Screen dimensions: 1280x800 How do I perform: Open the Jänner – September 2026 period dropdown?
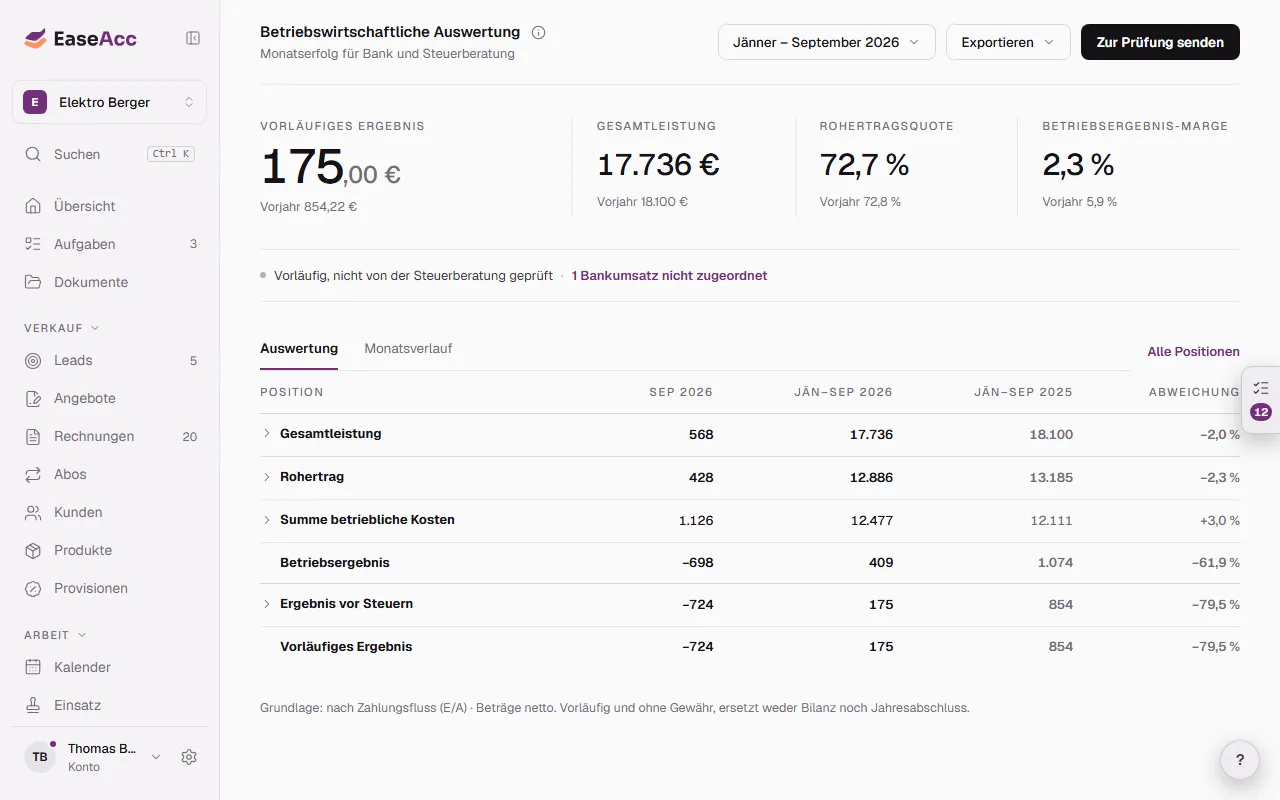[827, 42]
